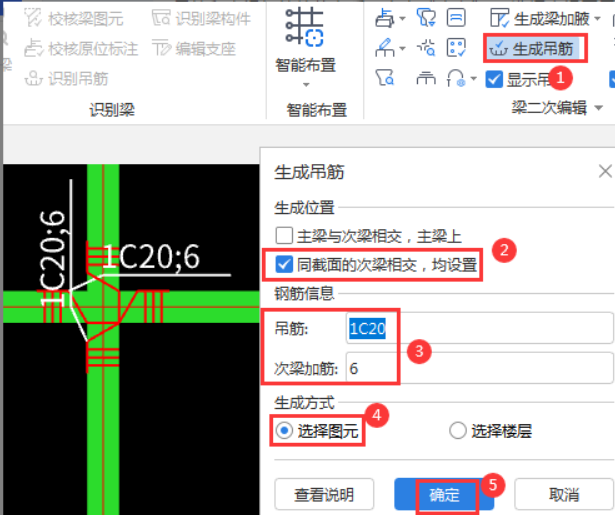Screen dimensions: 615x515
Task: Click the 吊筋 input field
Action: tap(479, 328)
